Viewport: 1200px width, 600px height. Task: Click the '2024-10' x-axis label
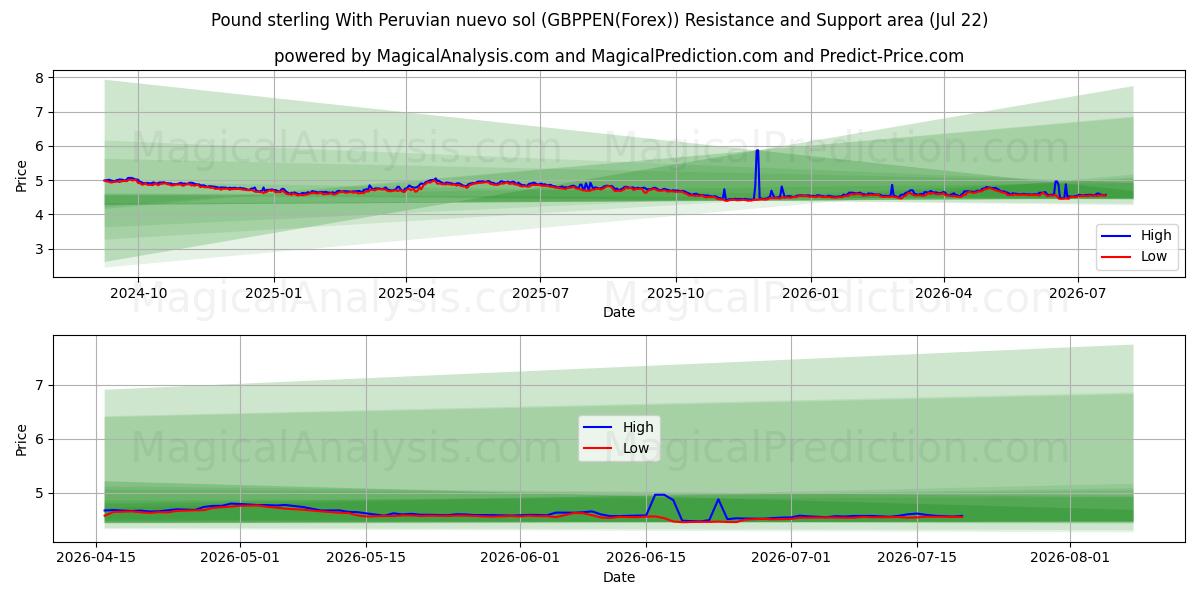[138, 294]
